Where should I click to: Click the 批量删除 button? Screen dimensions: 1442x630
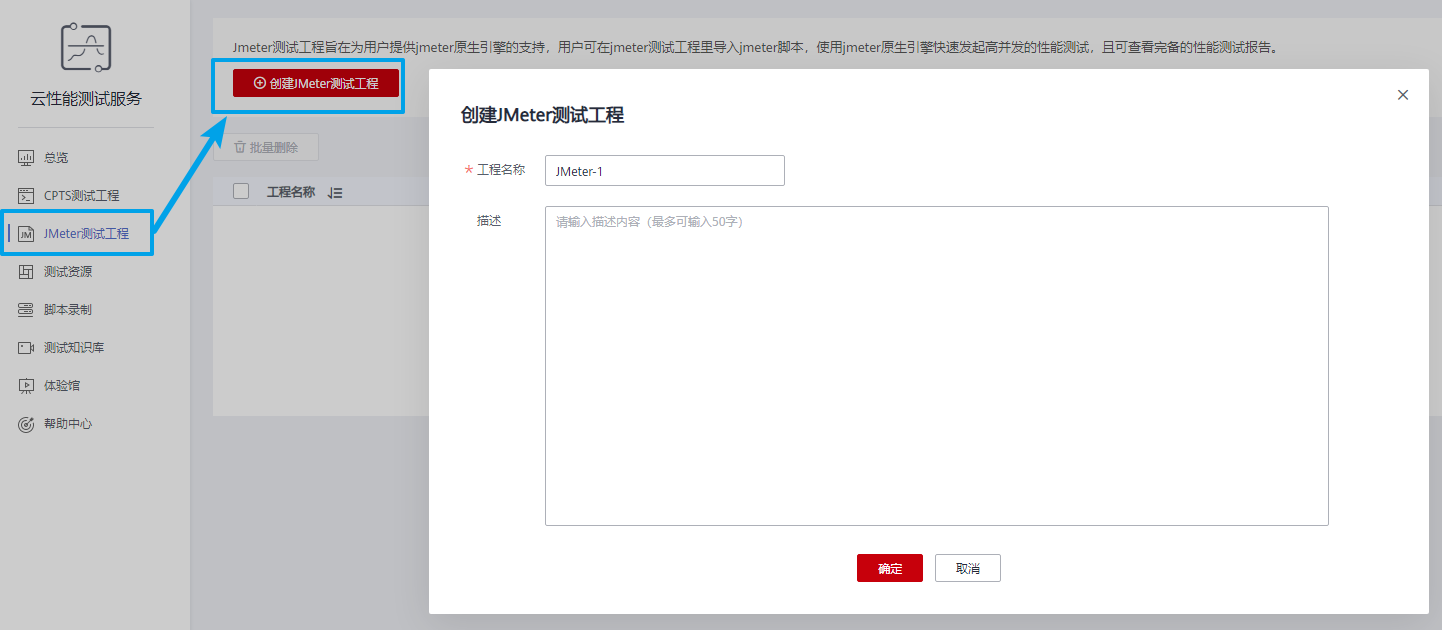click(266, 147)
